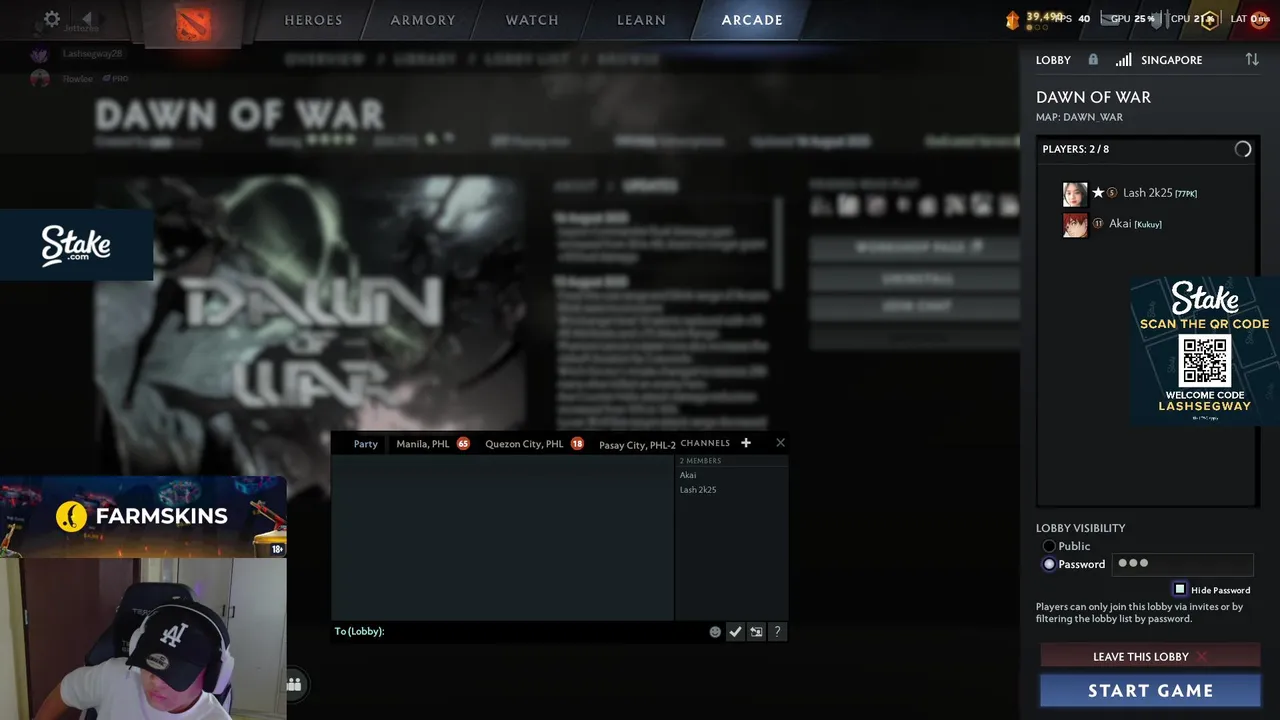The image size is (1280, 720).
Task: Click the LOBBY header label
Action: (1053, 60)
